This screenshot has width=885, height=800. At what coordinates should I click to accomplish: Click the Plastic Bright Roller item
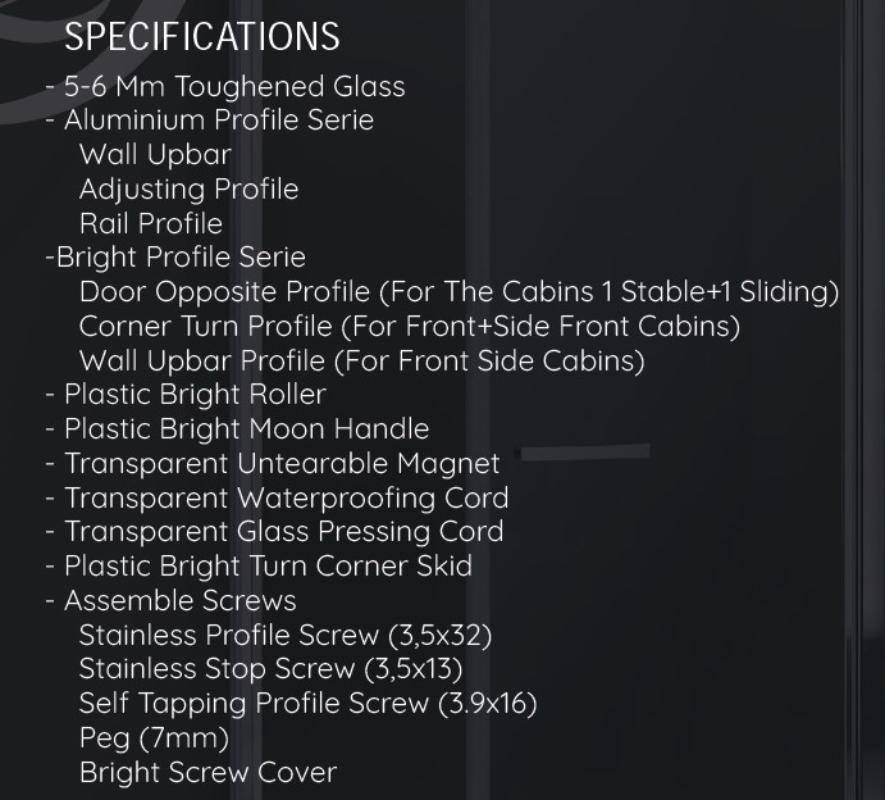(x=186, y=394)
